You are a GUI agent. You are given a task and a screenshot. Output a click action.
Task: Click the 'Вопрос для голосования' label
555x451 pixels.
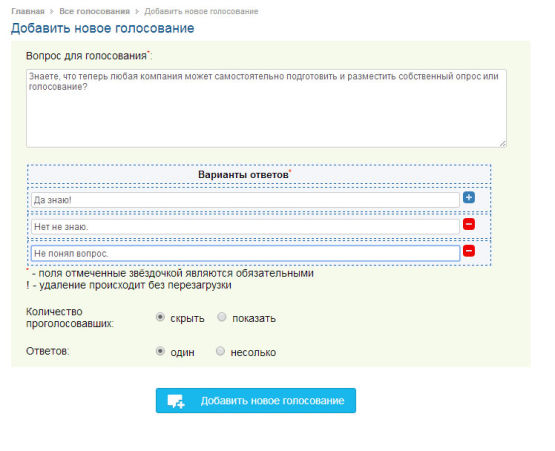87,56
